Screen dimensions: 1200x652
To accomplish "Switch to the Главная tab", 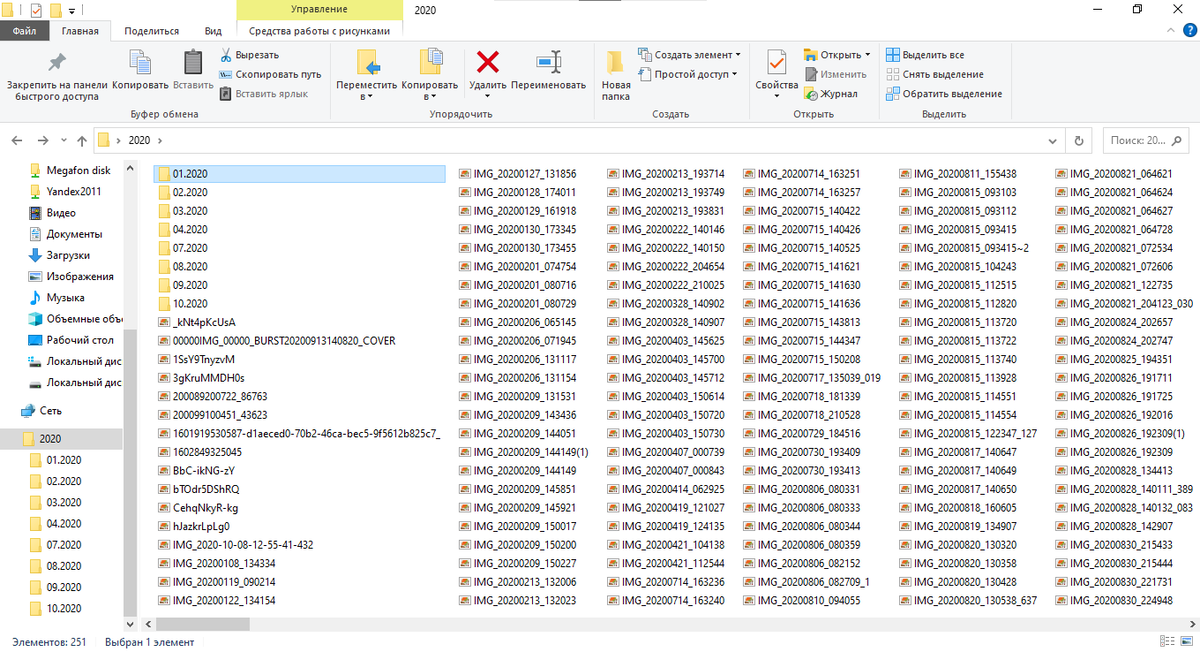I will point(79,31).
